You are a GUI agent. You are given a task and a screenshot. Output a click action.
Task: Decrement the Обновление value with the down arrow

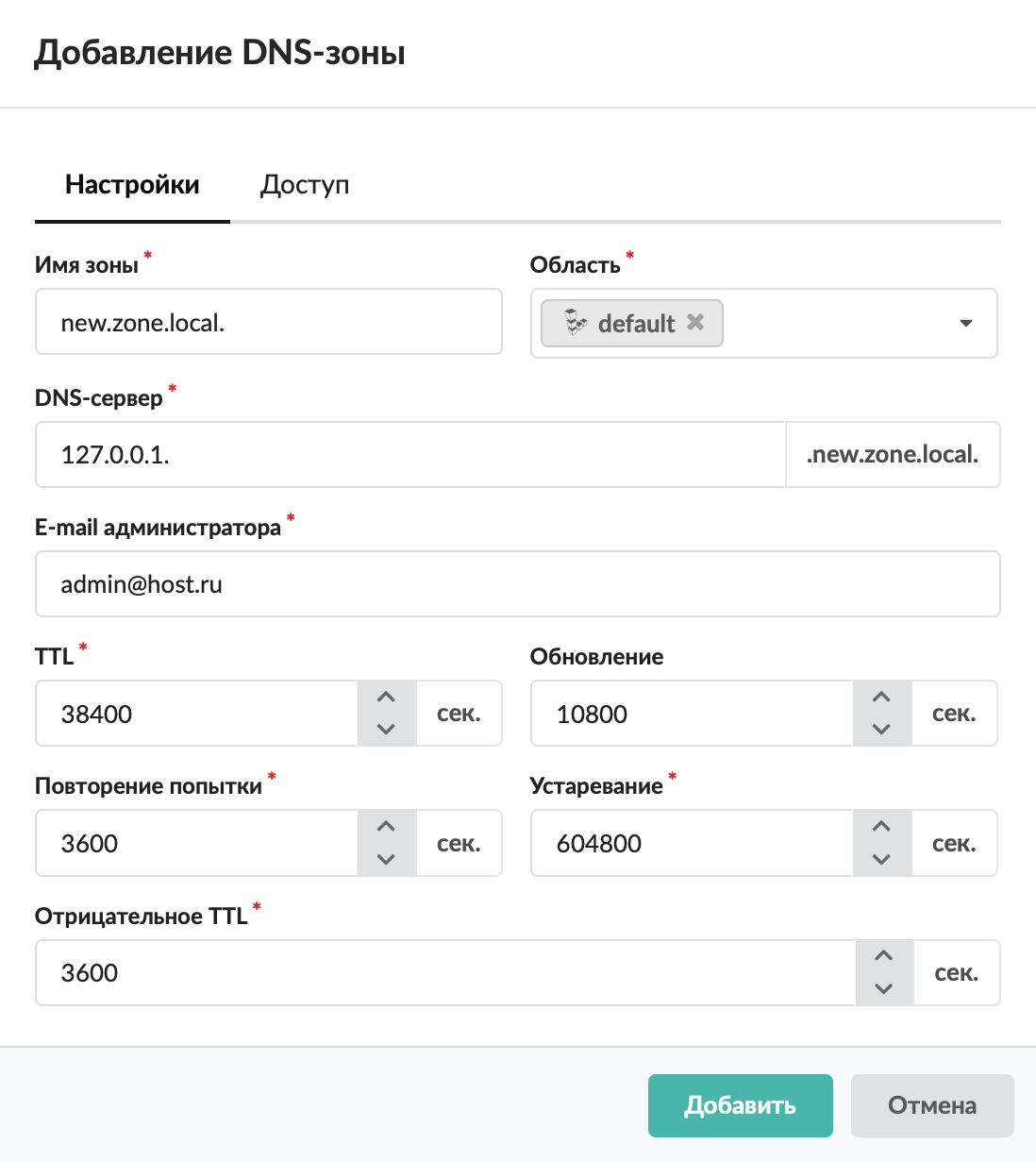tap(881, 729)
